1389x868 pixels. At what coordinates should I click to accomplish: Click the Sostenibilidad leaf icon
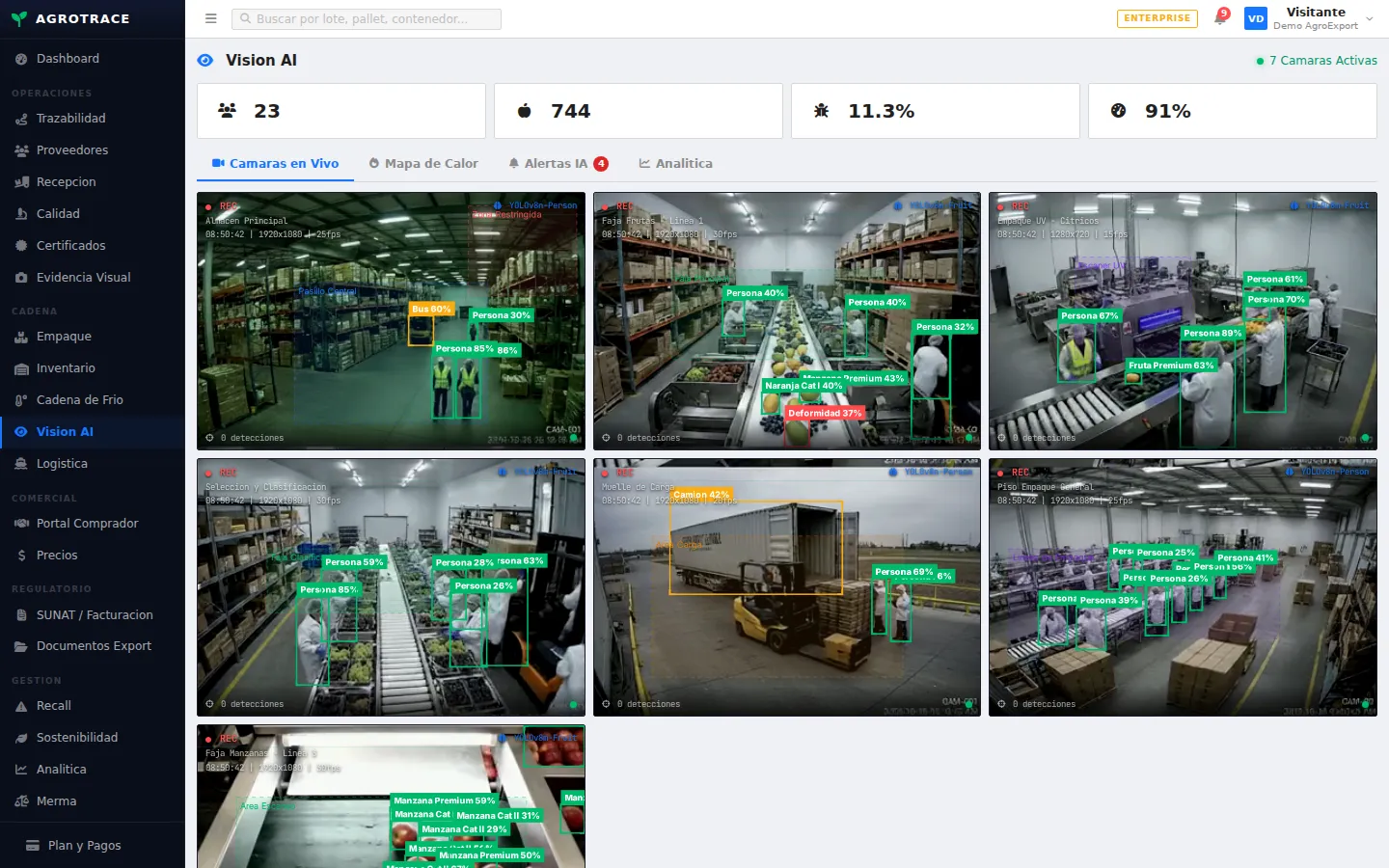pos(21,738)
